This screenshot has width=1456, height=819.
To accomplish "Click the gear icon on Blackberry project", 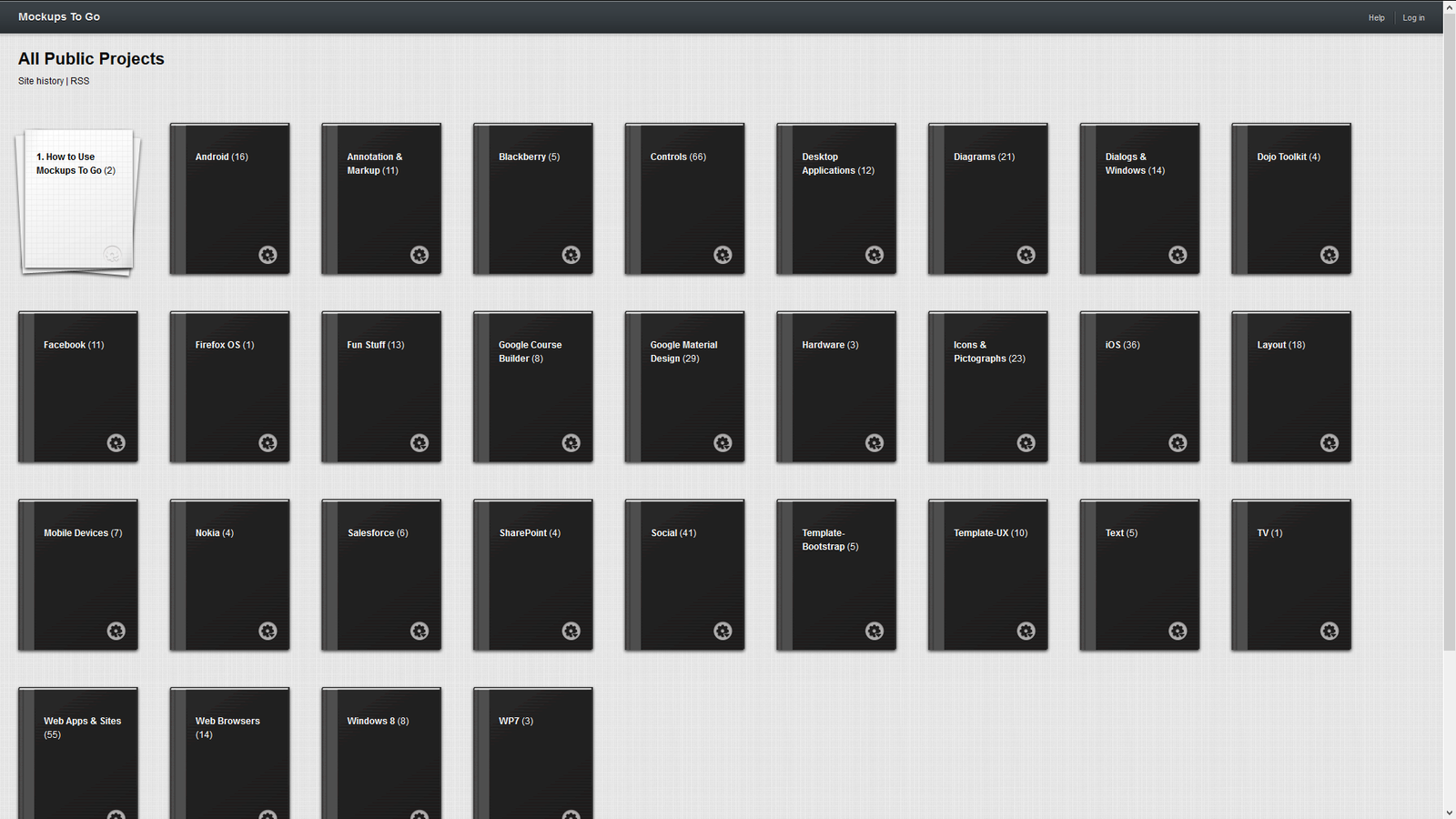I will pyautogui.click(x=571, y=255).
